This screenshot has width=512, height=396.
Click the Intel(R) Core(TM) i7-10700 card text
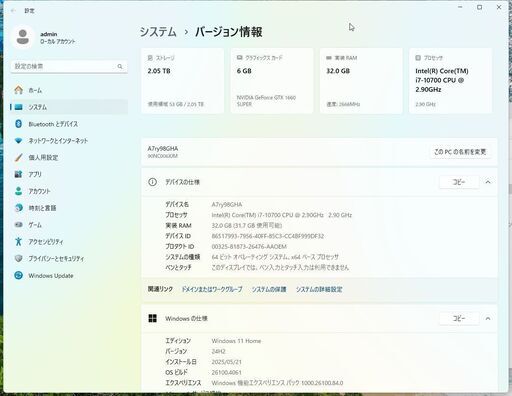point(442,80)
